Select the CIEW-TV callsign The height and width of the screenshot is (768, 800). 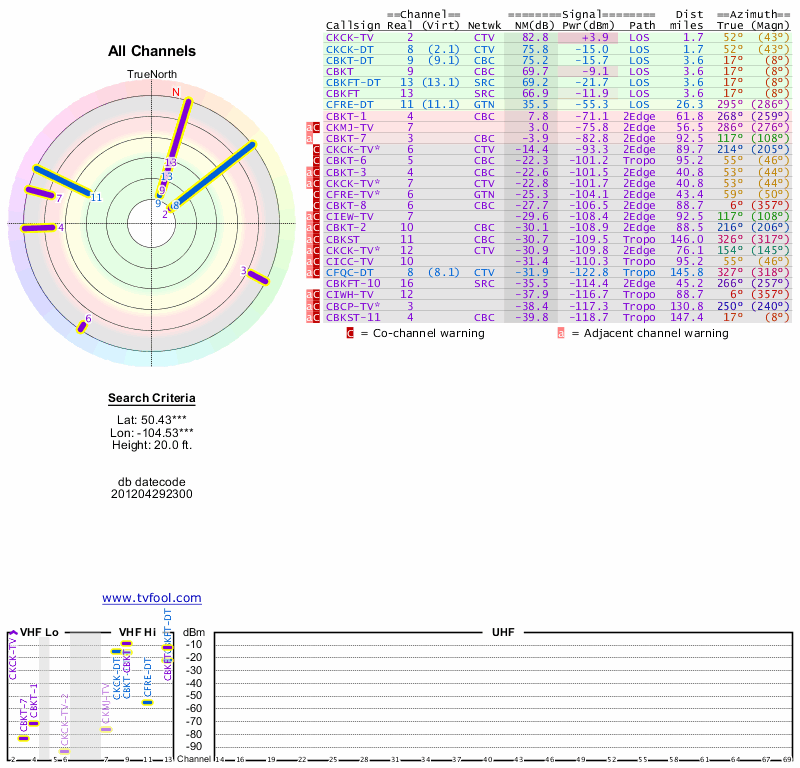click(x=349, y=216)
